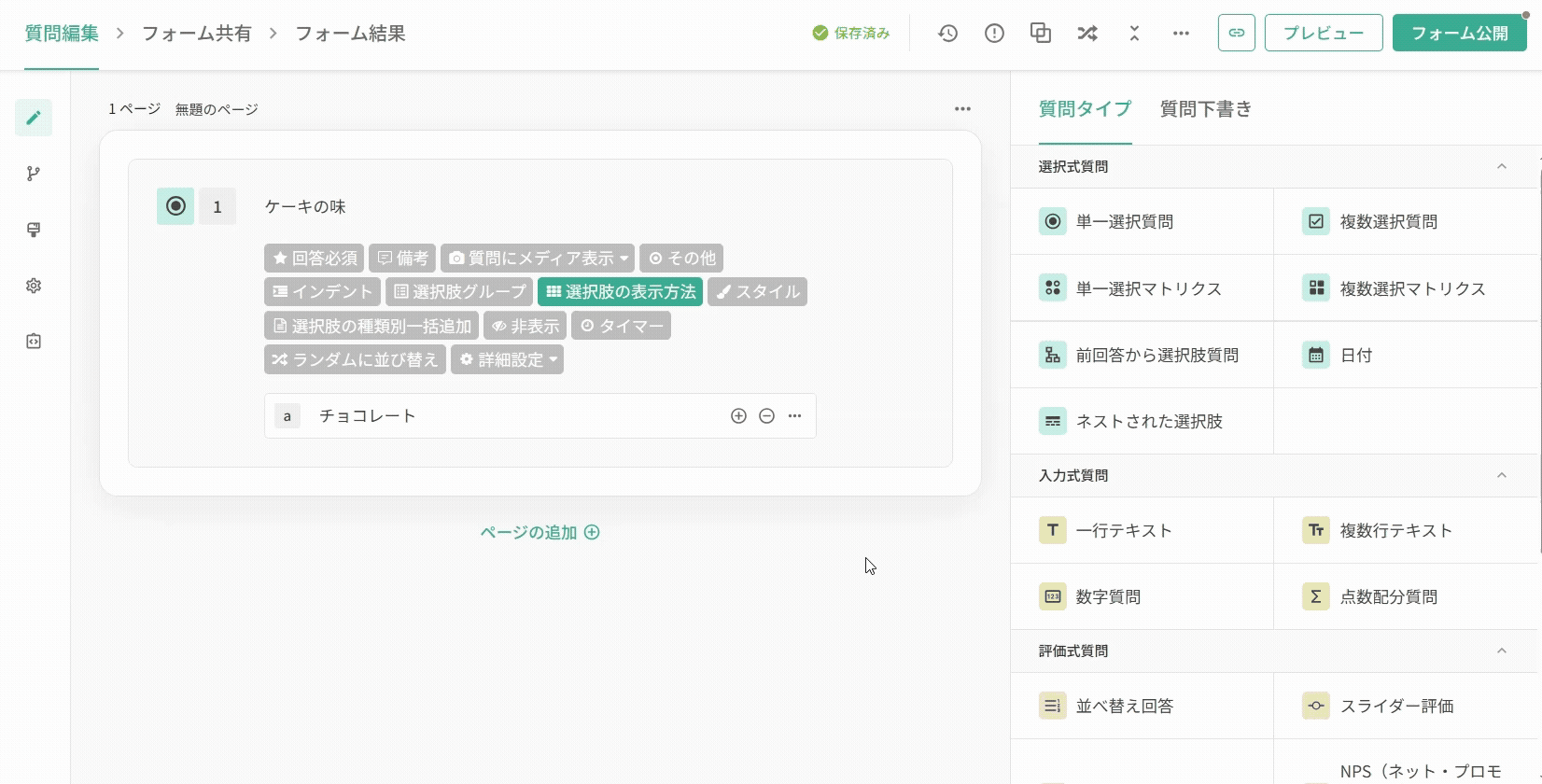Open the header more-options ellipsis menu
This screenshot has width=1542, height=784.
click(x=1181, y=34)
